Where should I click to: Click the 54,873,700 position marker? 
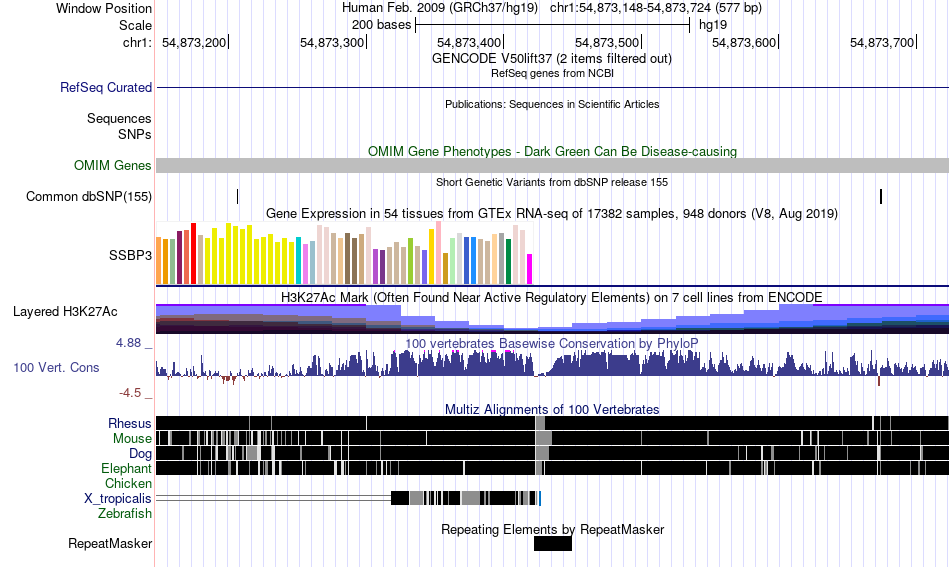coord(882,42)
